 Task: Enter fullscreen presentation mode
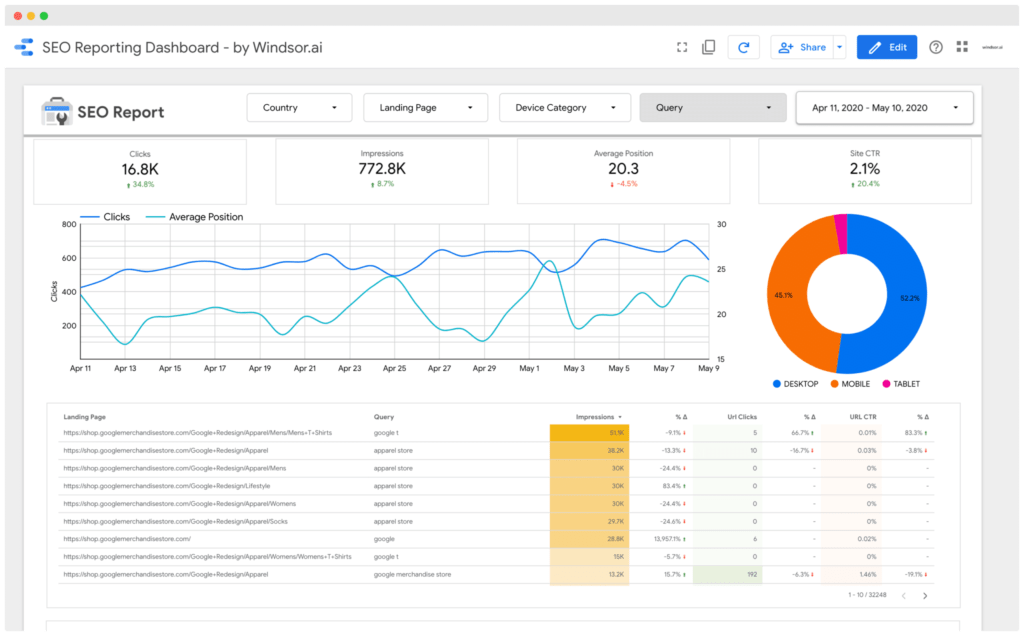682,47
